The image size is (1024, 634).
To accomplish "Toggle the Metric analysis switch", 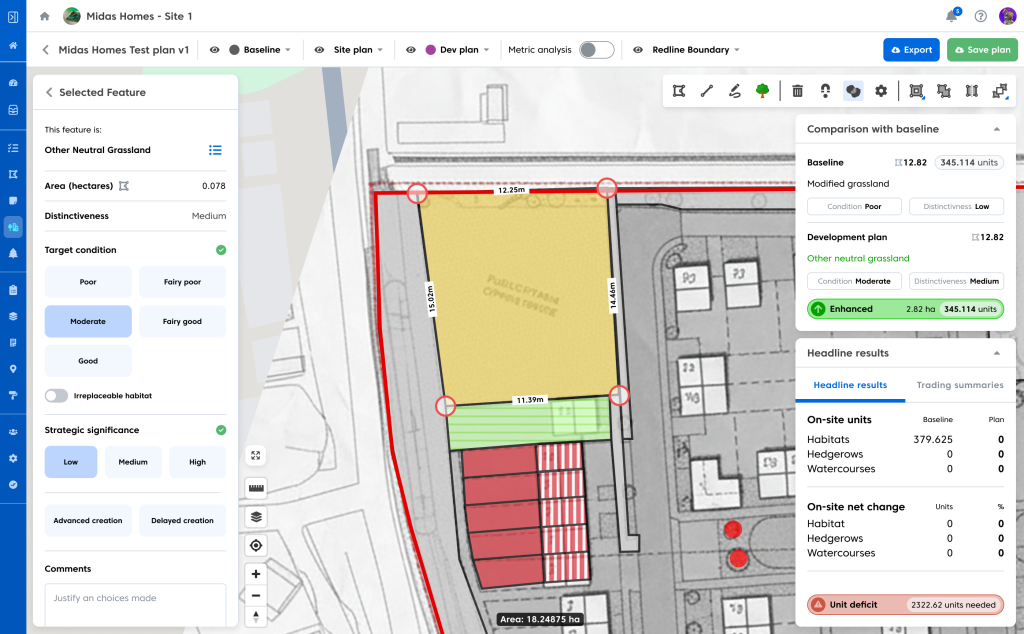I will pyautogui.click(x=596, y=50).
